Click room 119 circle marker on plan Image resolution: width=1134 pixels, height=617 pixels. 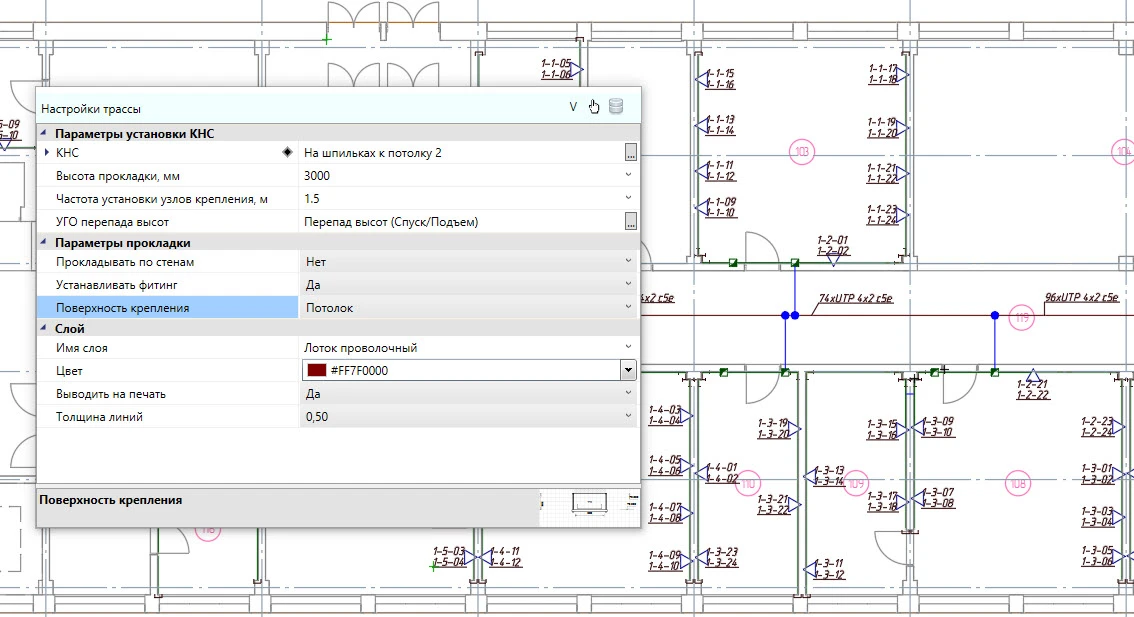[1020, 317]
